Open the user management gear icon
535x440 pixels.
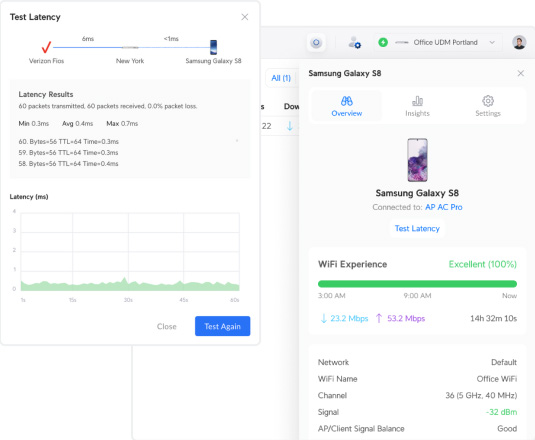point(355,43)
